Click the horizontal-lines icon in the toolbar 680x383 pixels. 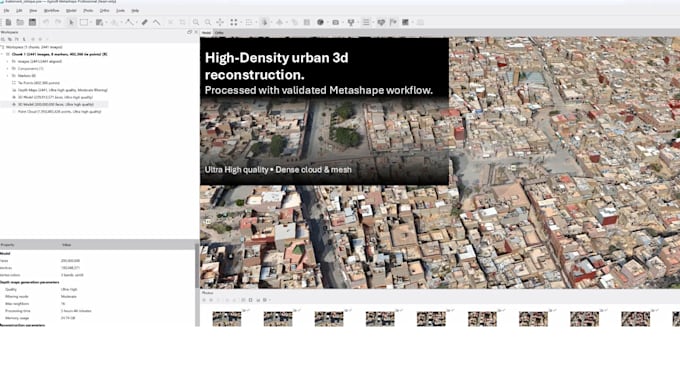coord(366,22)
